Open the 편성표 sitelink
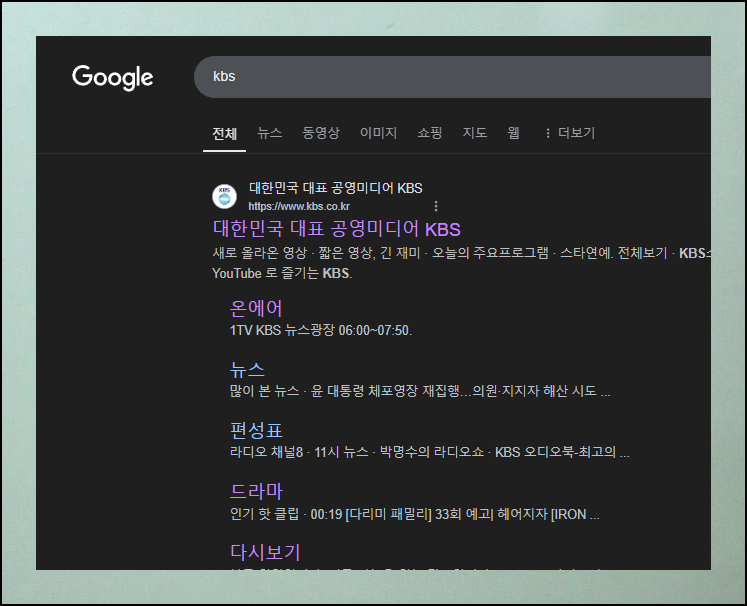Viewport: 747px width, 606px height. click(x=256, y=430)
